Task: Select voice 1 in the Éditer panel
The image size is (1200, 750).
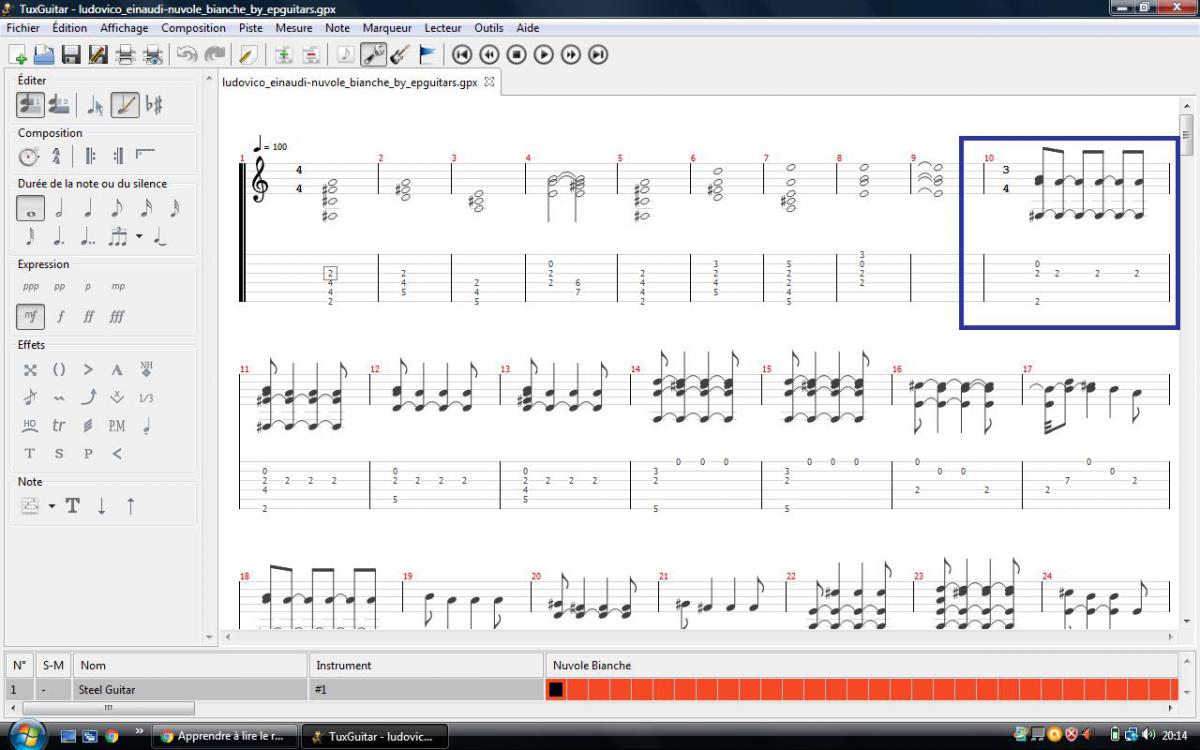Action: 30,104
